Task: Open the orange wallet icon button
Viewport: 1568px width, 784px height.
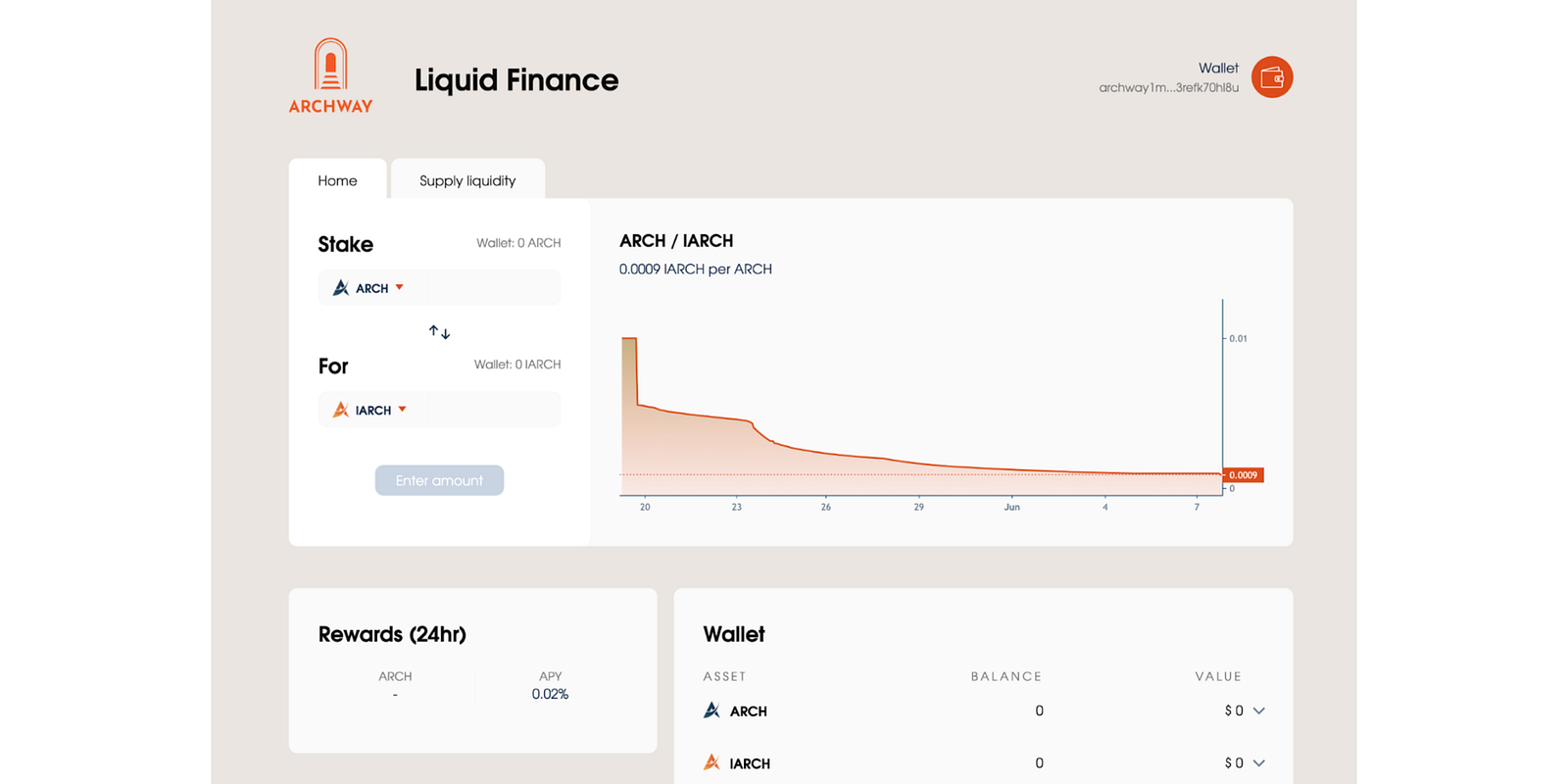Action: coord(1272,77)
